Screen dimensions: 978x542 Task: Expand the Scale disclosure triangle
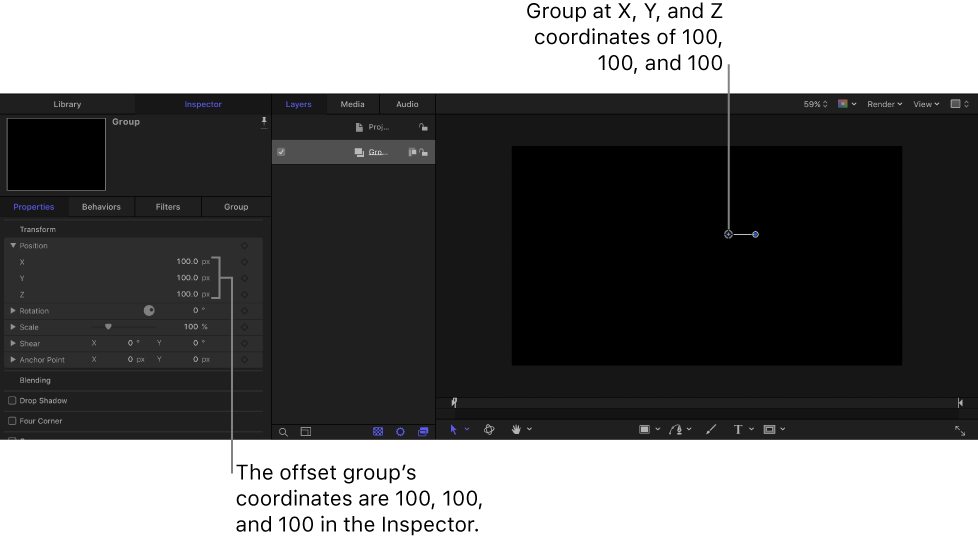pyautogui.click(x=13, y=327)
